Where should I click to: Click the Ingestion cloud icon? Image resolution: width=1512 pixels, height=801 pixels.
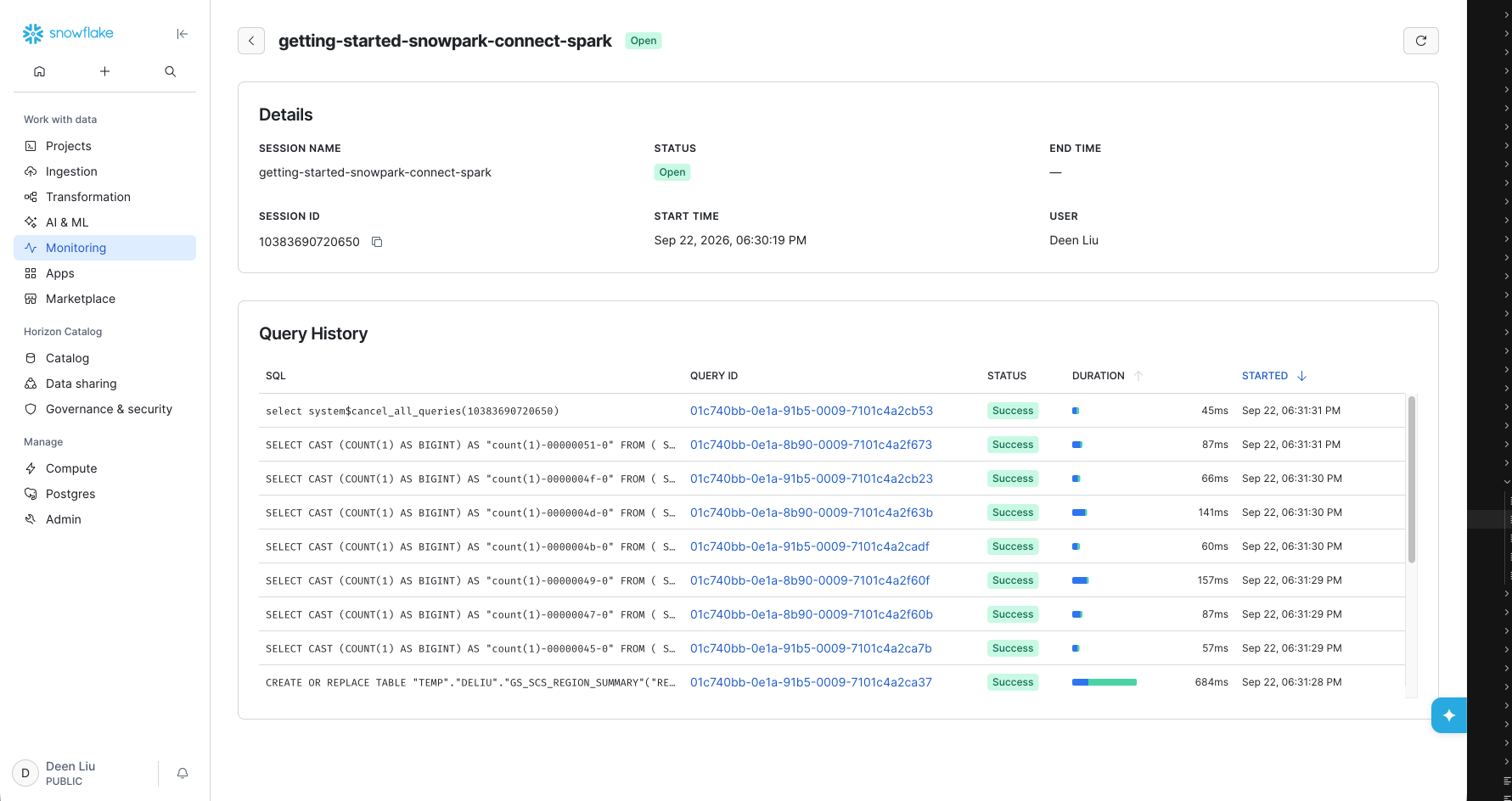coord(31,171)
